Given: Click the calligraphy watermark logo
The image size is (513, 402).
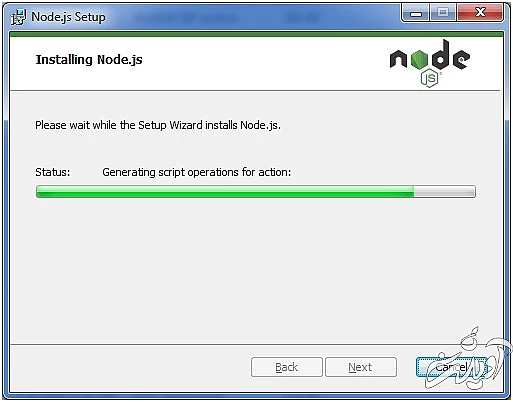Looking at the screenshot, I should 467,360.
